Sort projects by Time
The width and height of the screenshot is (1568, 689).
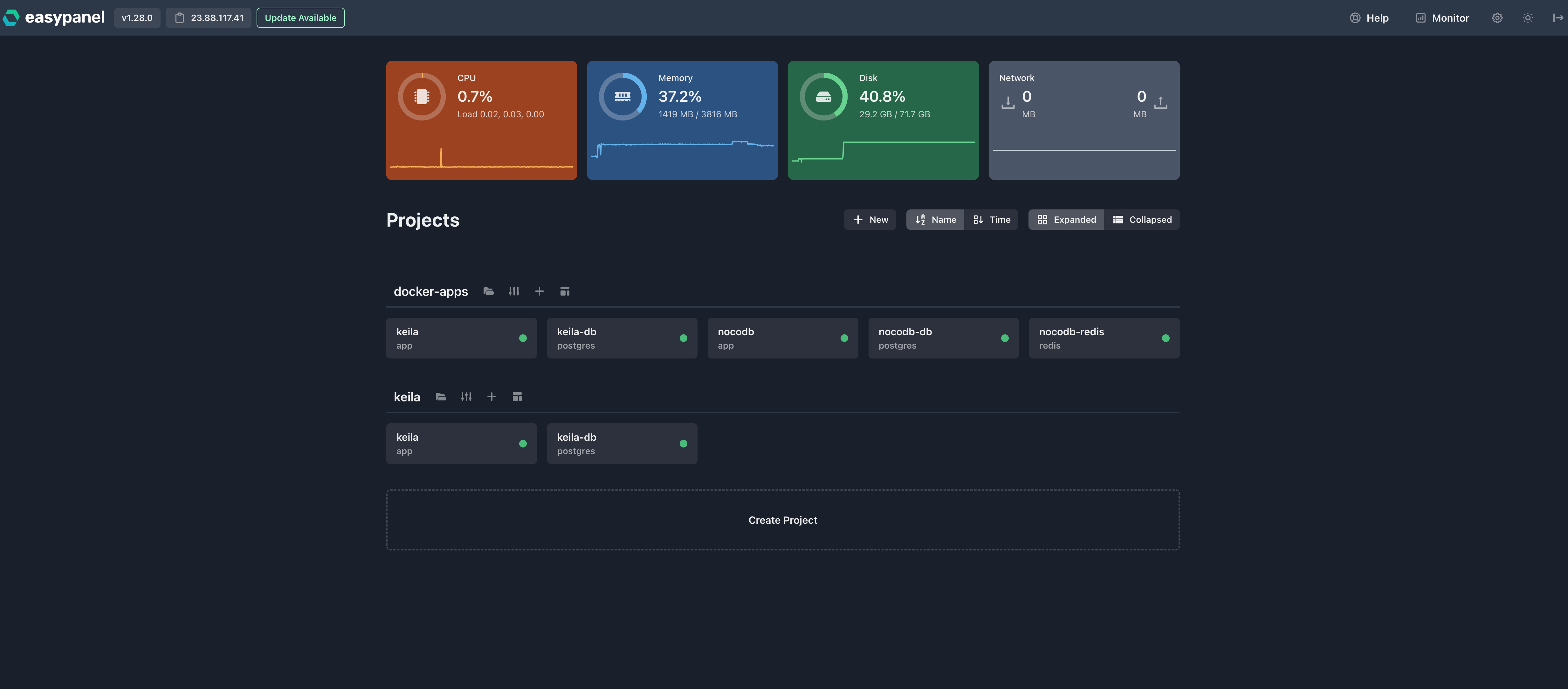(992, 219)
